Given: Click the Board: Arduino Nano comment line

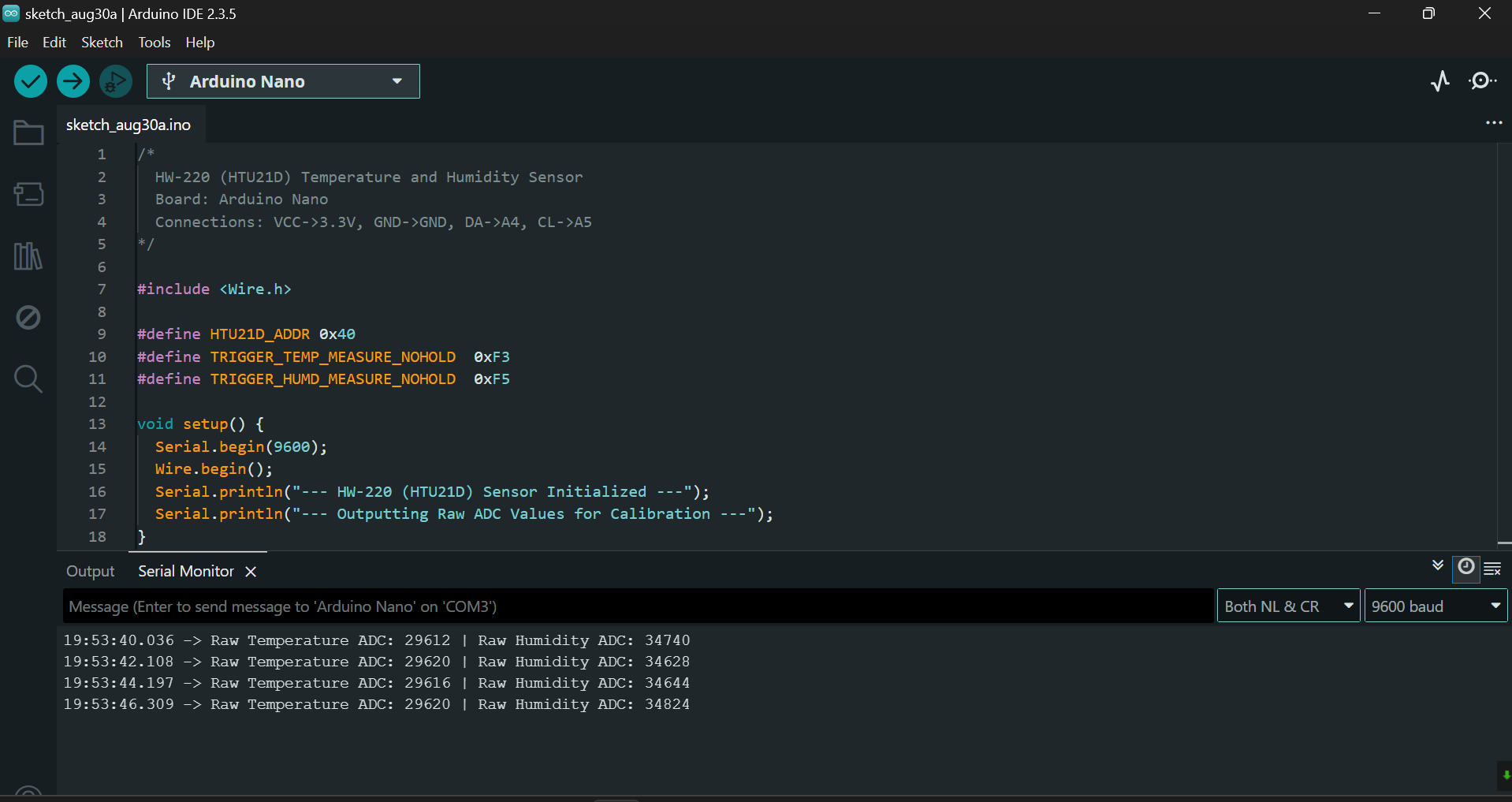Looking at the screenshot, I should [241, 200].
